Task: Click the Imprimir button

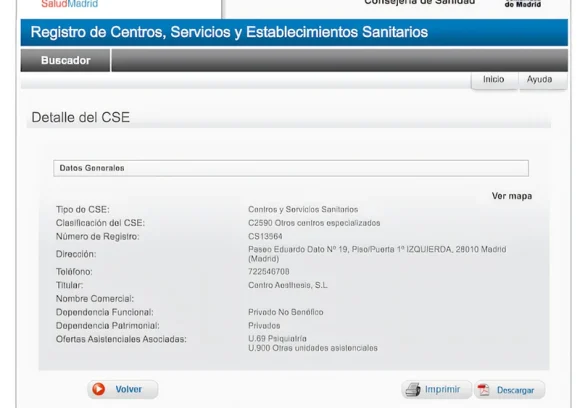Action: coord(436,390)
